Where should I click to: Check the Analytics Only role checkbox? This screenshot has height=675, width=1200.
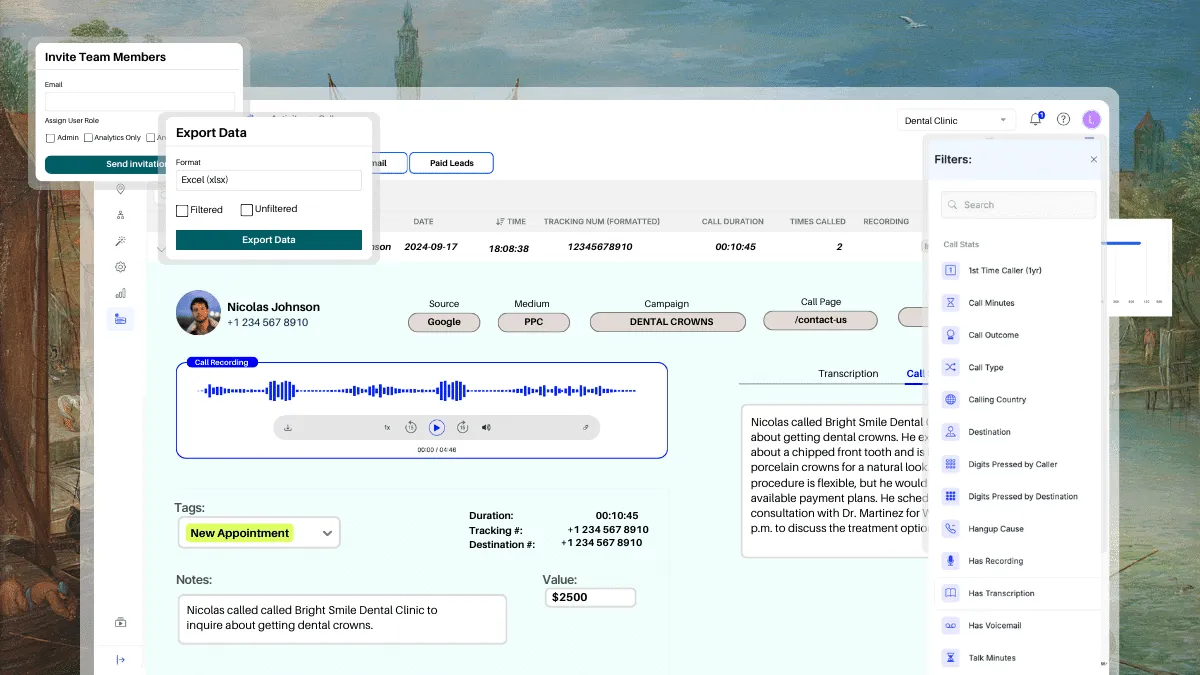tap(88, 138)
